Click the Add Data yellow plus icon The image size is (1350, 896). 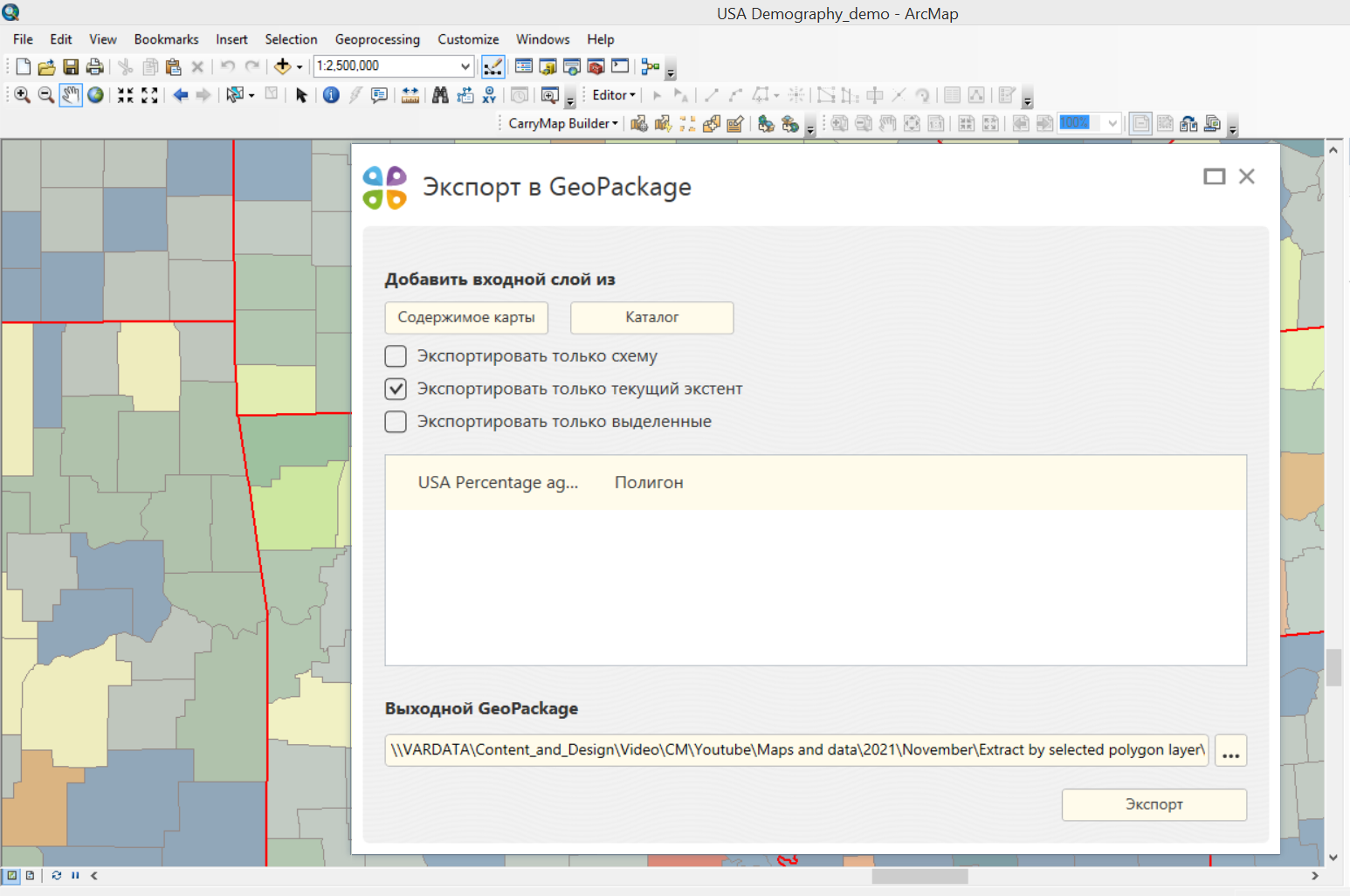point(282,66)
